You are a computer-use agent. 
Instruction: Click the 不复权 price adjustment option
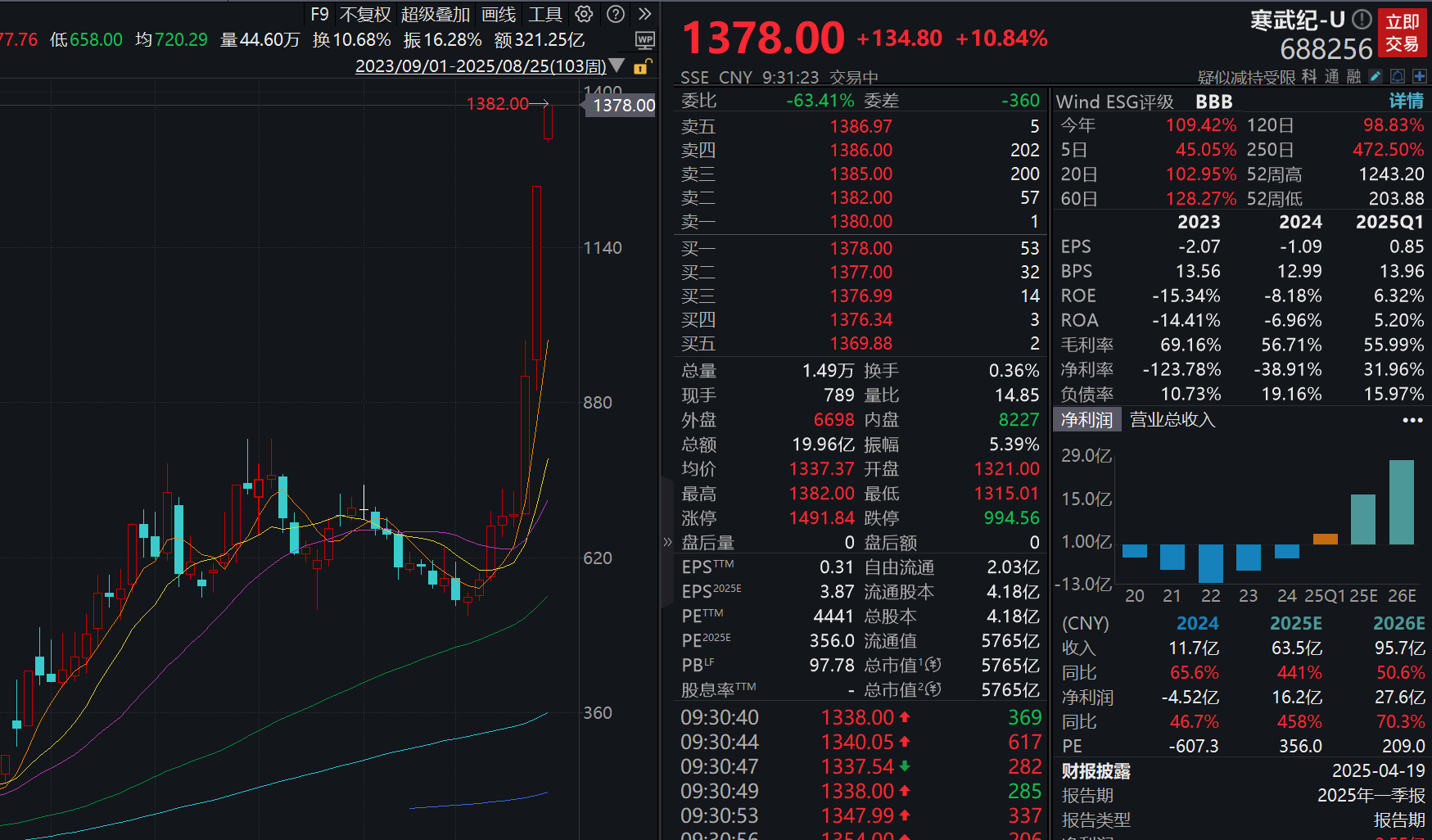(x=365, y=14)
